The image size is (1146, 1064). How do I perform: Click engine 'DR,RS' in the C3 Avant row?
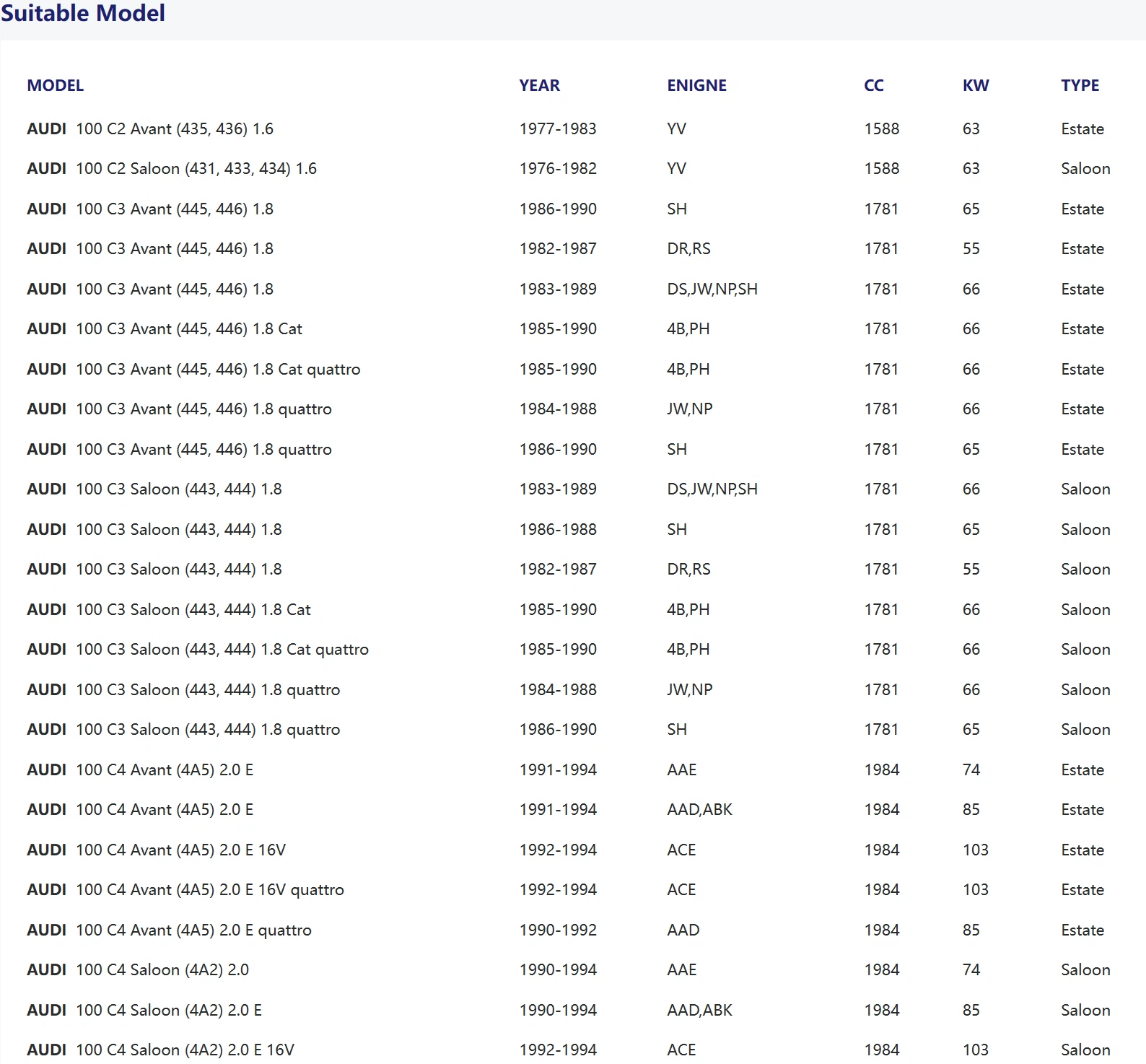pyautogui.click(x=688, y=248)
